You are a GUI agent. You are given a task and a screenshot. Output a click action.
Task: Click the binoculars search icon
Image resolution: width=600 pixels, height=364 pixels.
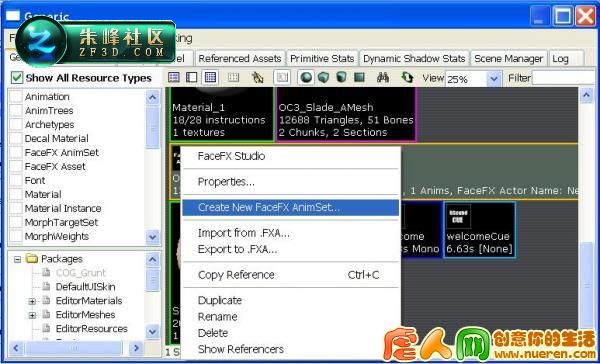point(383,78)
